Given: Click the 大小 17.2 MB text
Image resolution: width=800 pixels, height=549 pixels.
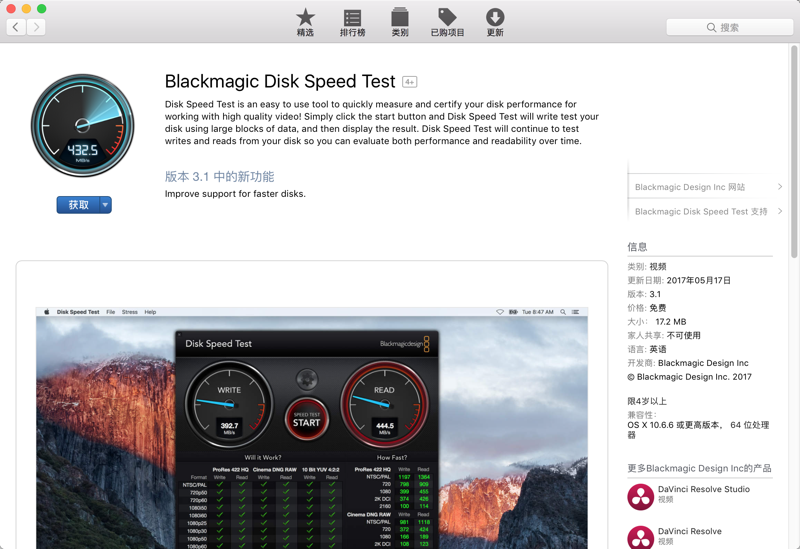Looking at the screenshot, I should [x=657, y=321].
